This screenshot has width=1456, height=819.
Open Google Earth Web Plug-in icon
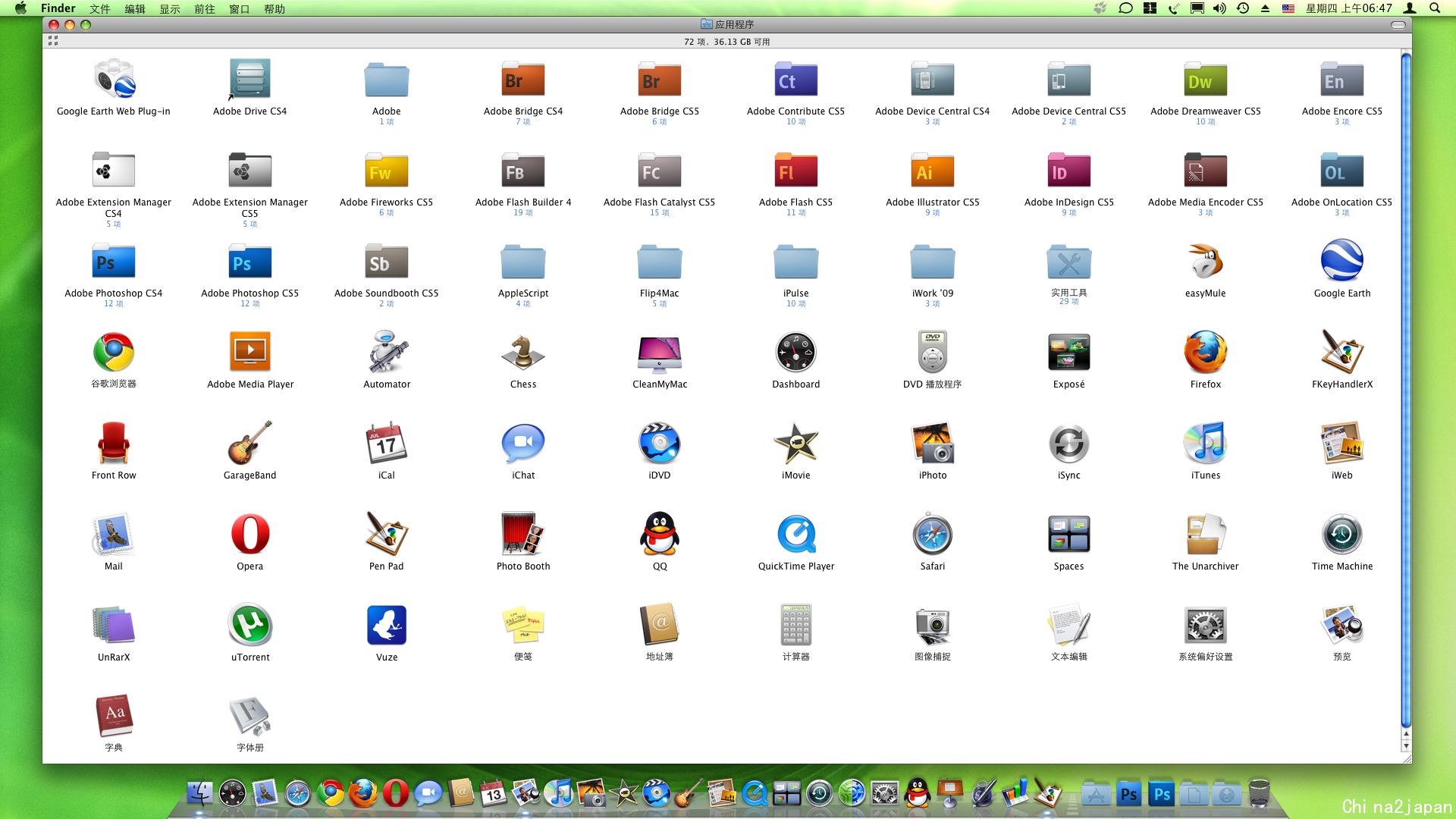(x=114, y=79)
